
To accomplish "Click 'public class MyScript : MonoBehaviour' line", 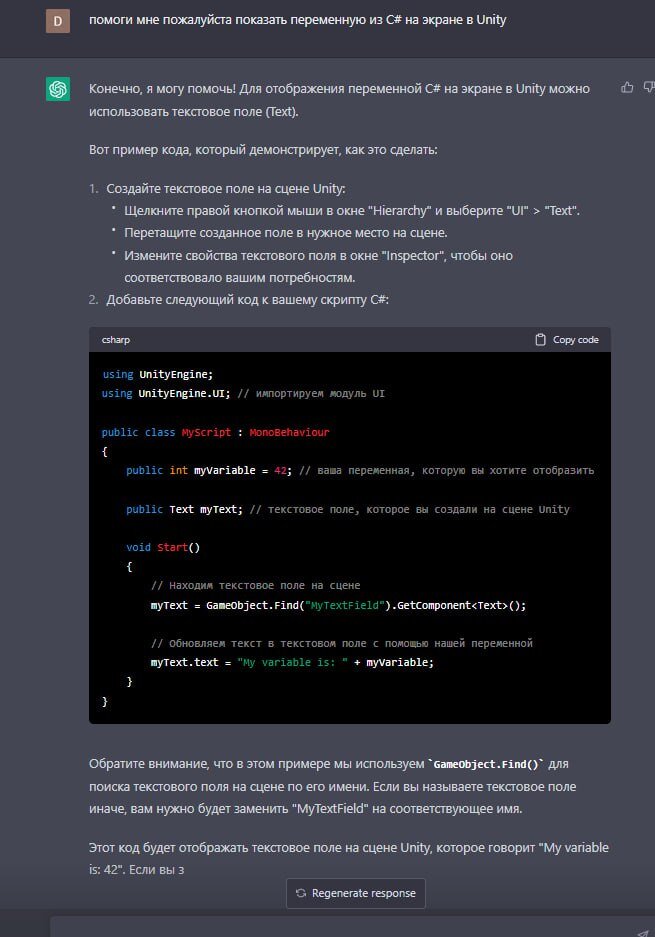I will [x=216, y=432].
